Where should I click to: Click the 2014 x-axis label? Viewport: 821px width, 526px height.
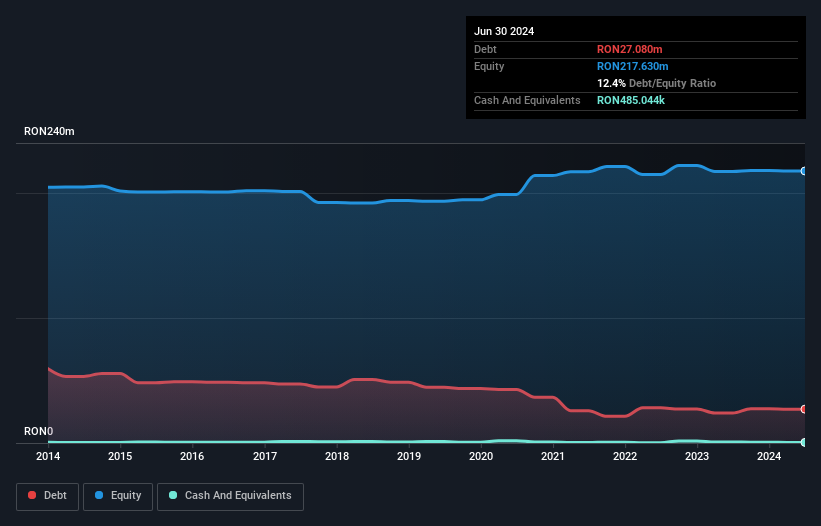[48, 456]
